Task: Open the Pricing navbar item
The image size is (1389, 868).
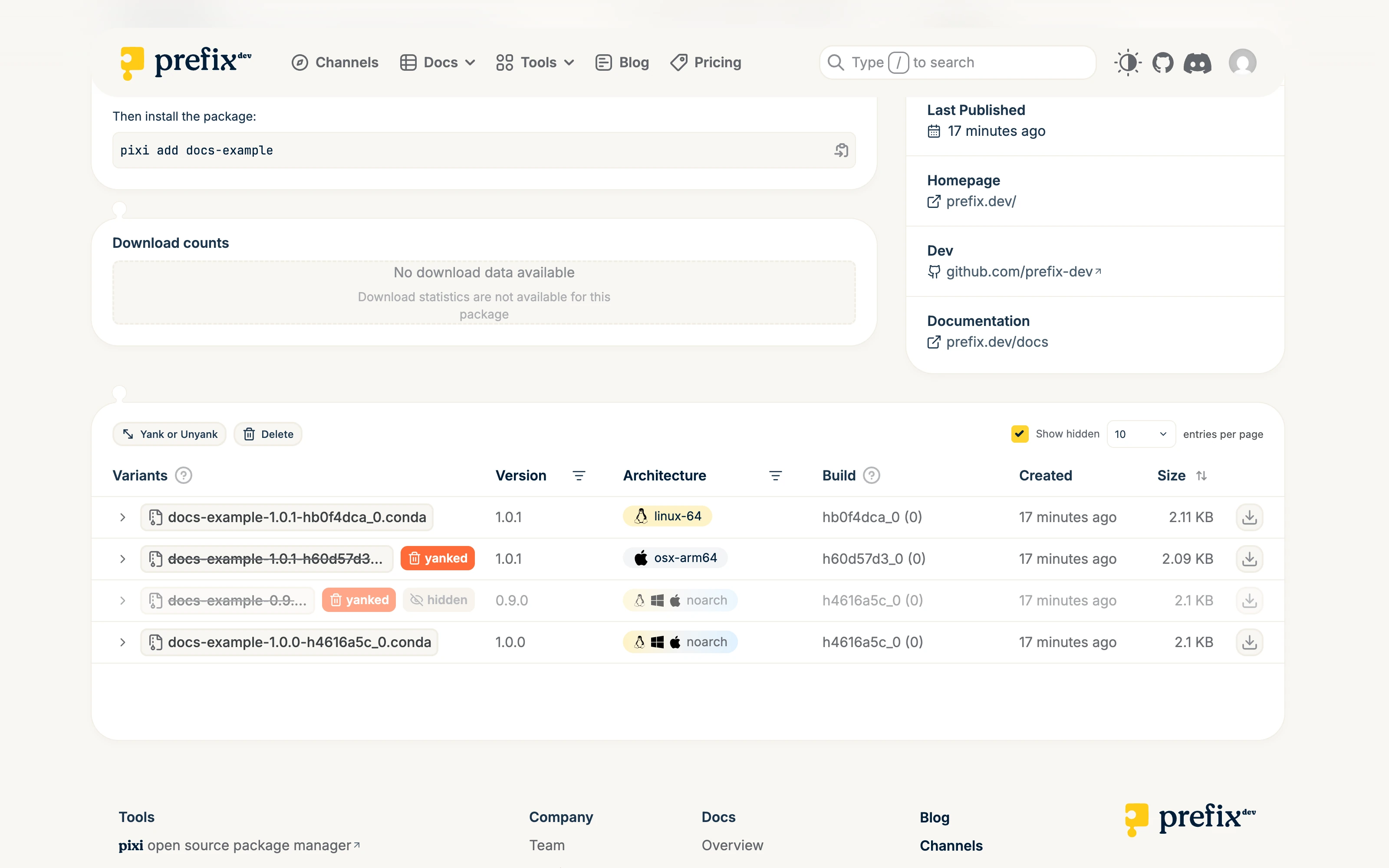Action: 705,62
